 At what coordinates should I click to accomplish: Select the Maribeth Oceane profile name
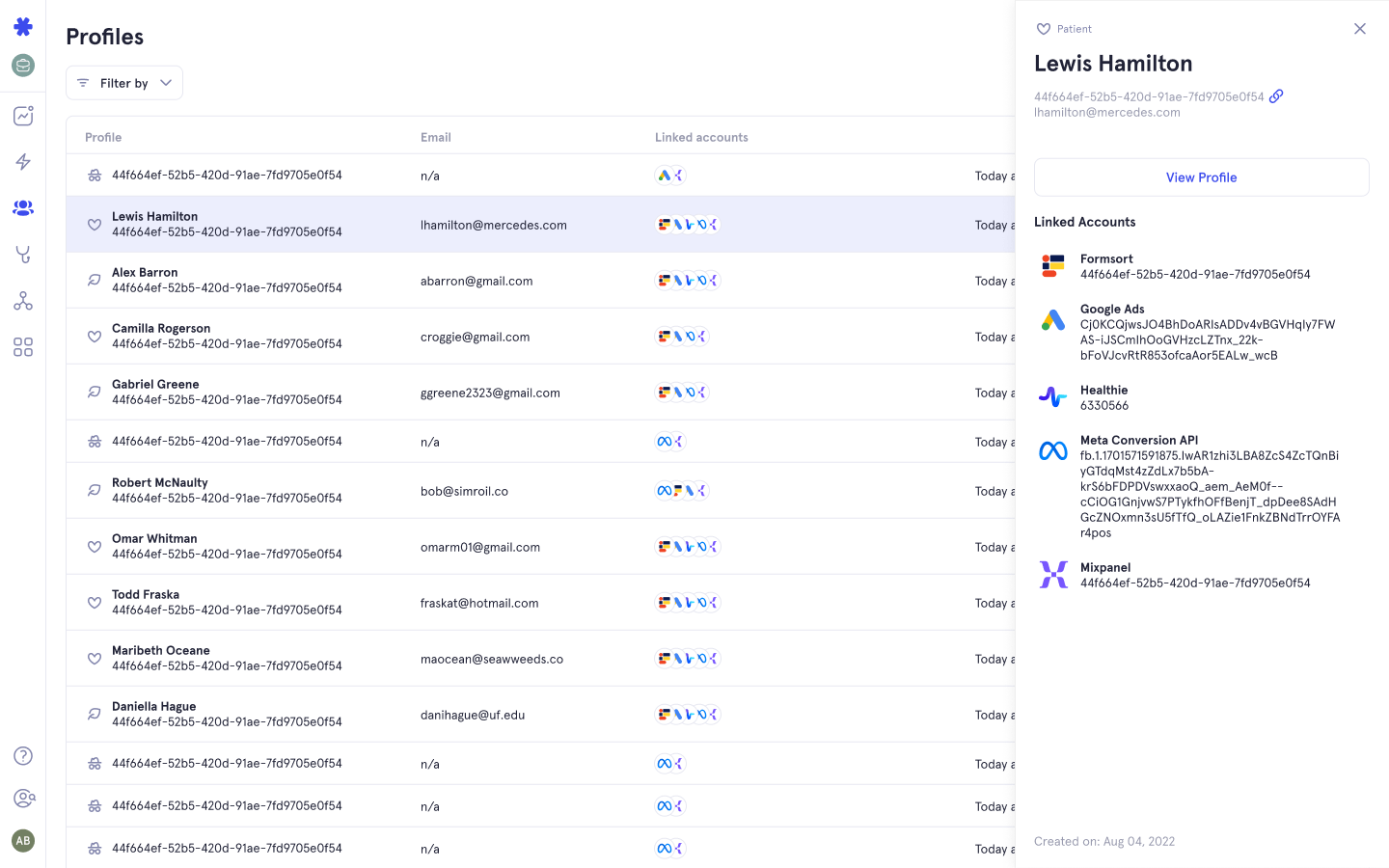[161, 651]
